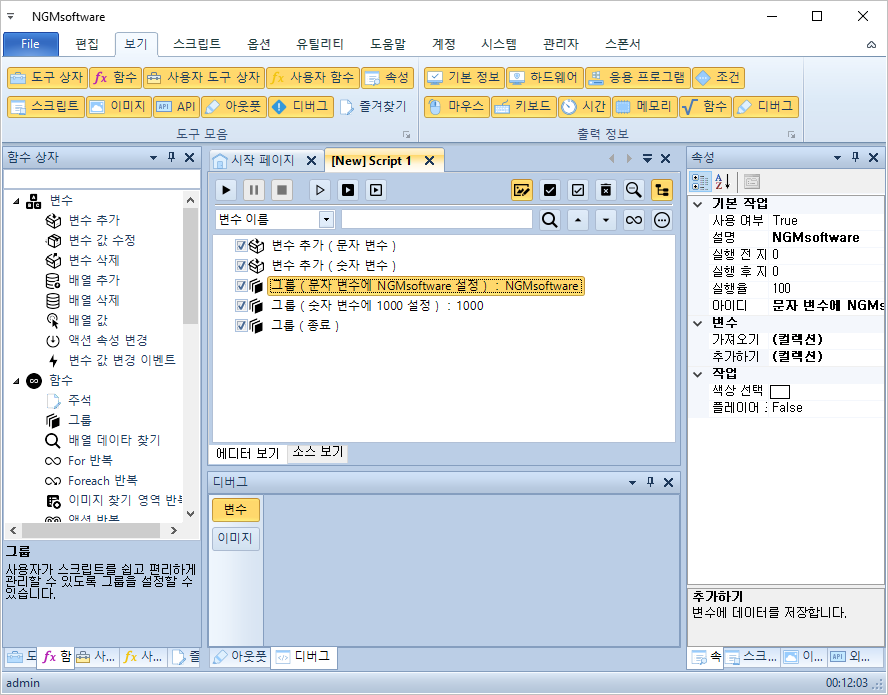Click the highlighted edit-image icon in the editor toolbar
This screenshot has width=888, height=695.
522,190
